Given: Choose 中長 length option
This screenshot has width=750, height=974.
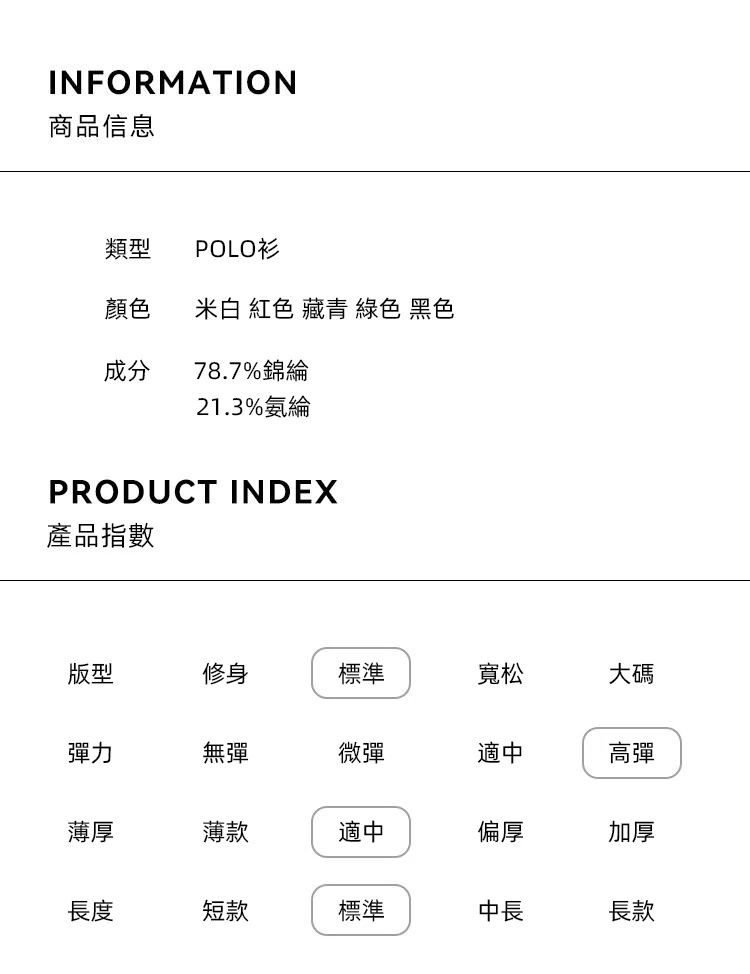Looking at the screenshot, I should 500,910.
